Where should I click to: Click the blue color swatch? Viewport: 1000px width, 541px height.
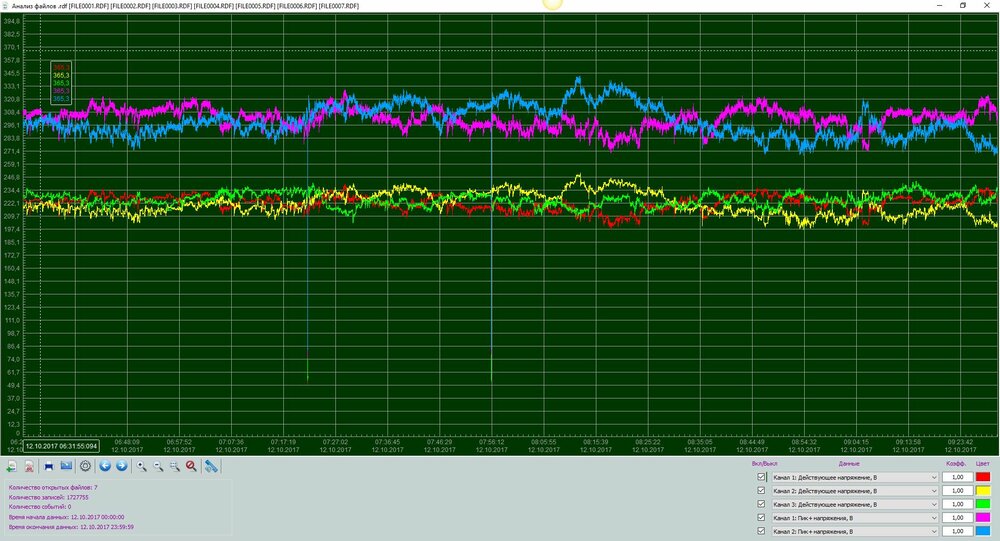coord(983,531)
